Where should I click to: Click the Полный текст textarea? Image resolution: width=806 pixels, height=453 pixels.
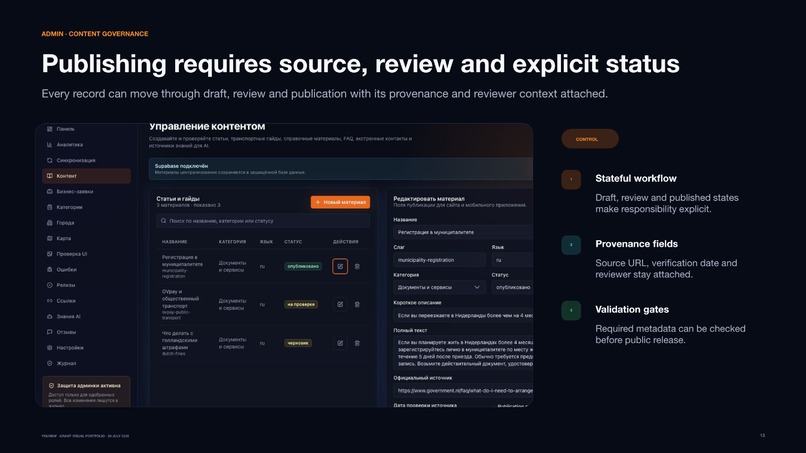click(x=463, y=353)
